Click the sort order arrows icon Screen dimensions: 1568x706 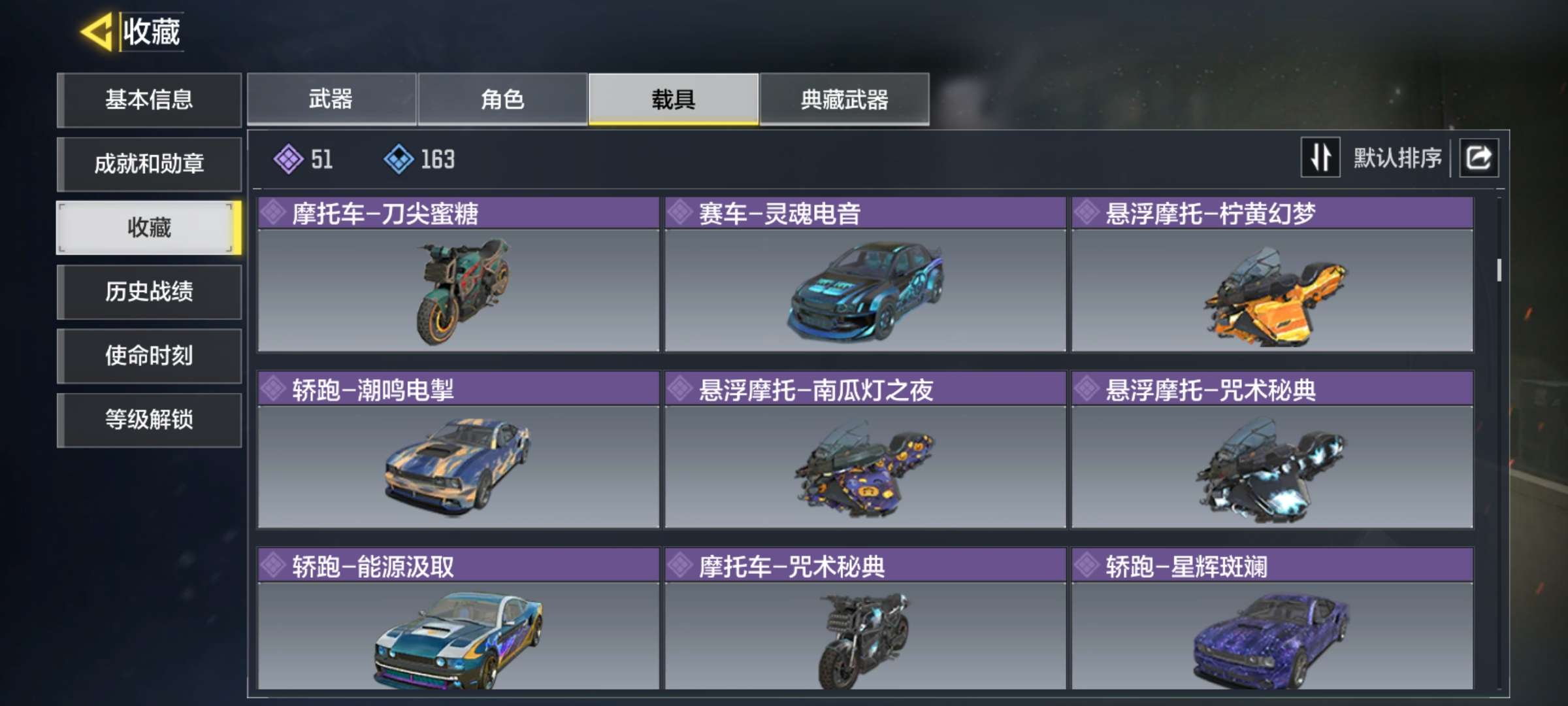1320,158
